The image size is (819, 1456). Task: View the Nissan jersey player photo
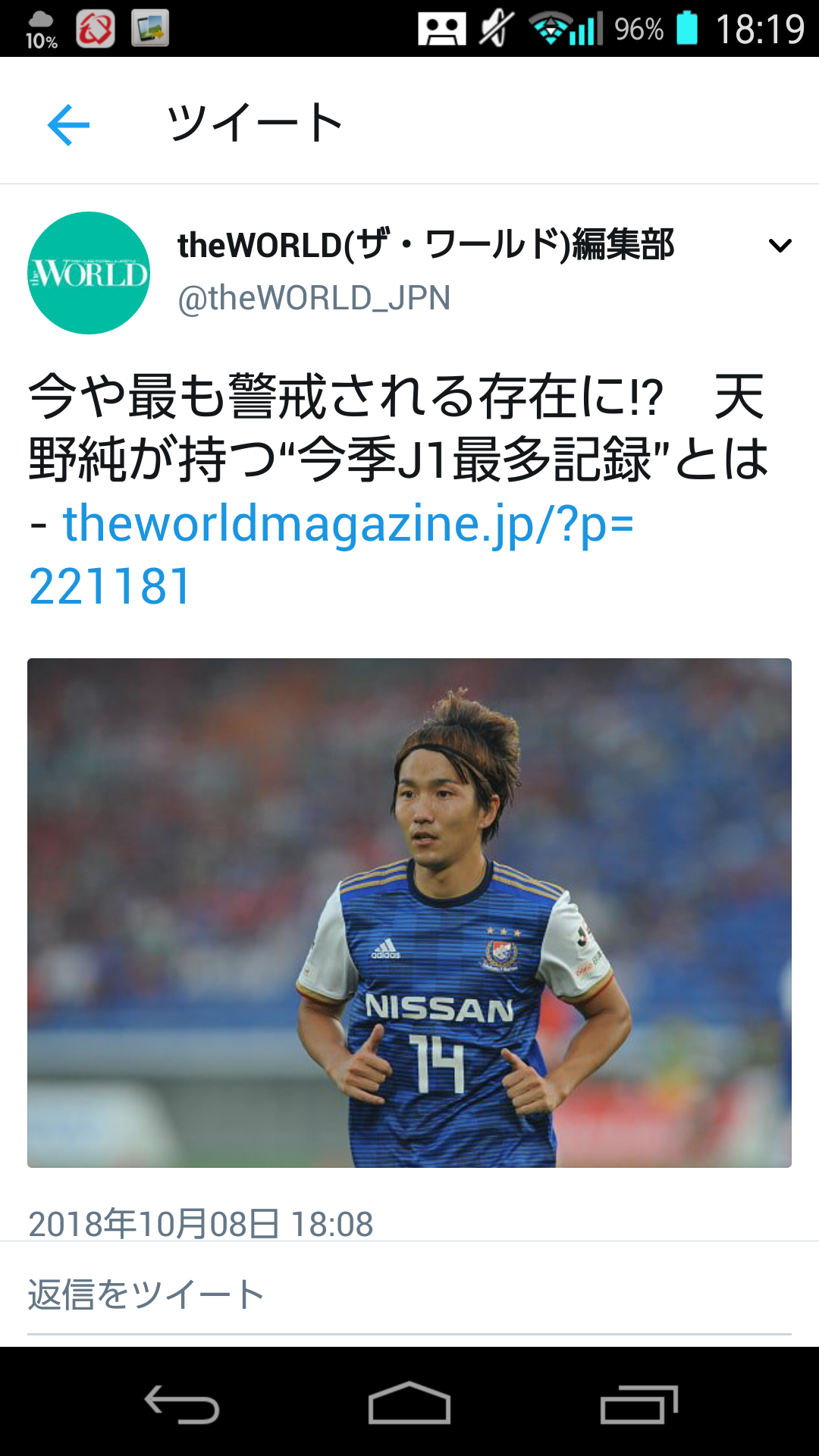tap(409, 913)
